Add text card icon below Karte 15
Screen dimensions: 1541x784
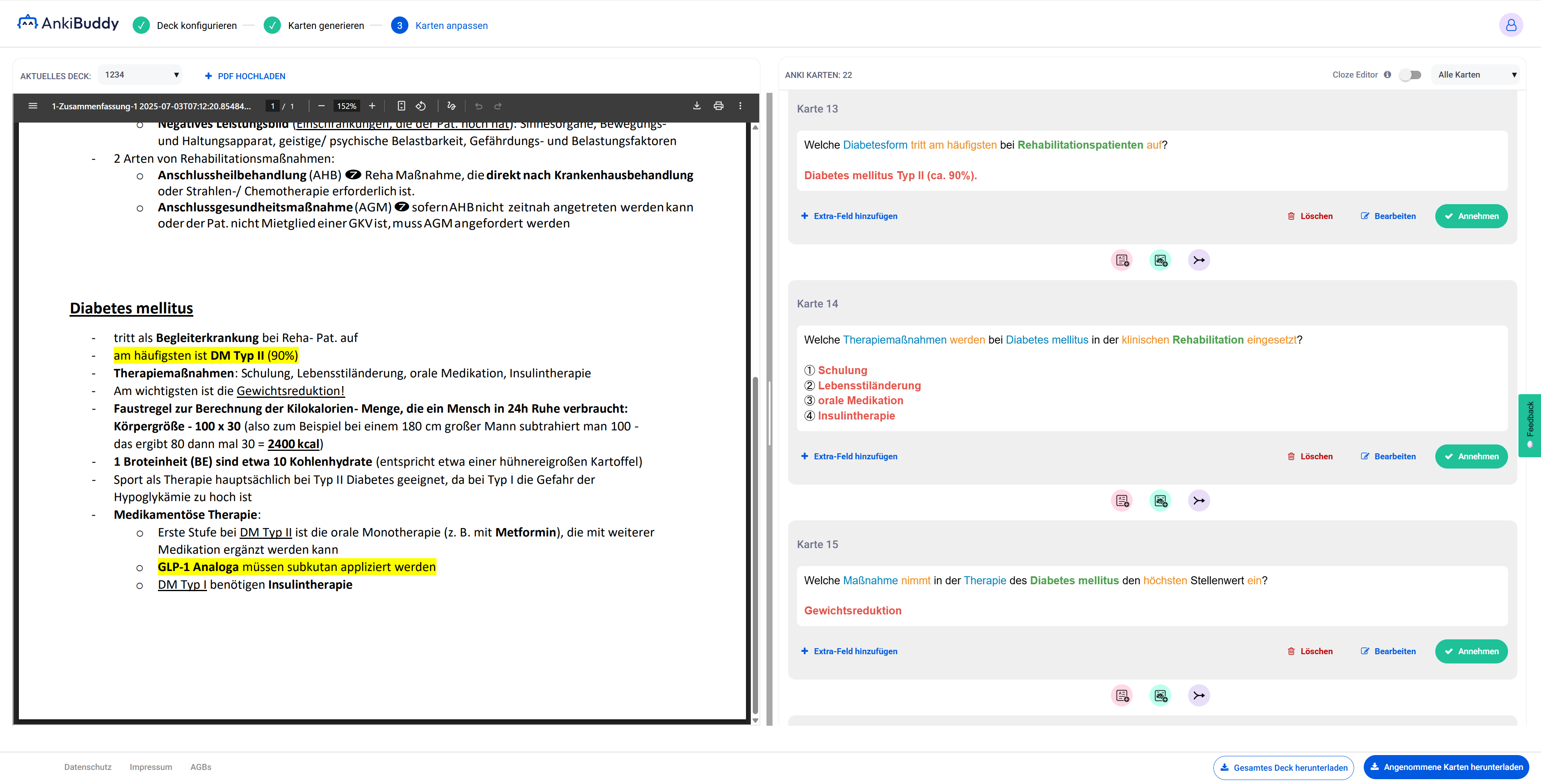tap(1122, 696)
